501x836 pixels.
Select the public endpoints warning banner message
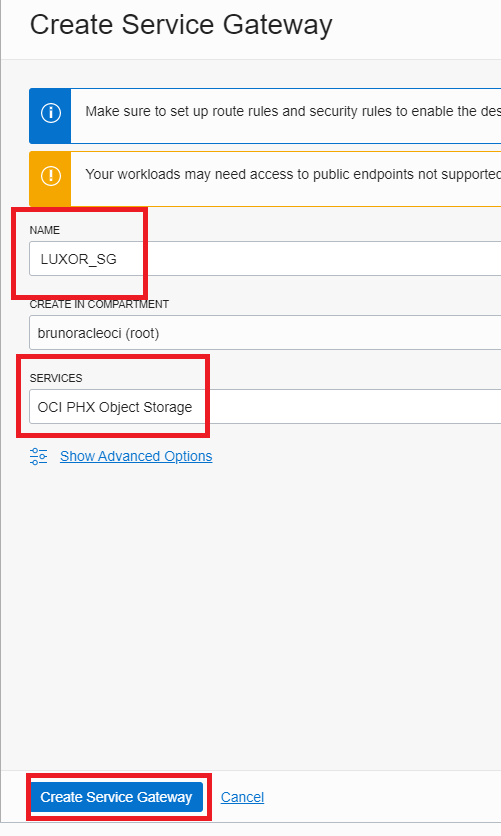(x=293, y=174)
